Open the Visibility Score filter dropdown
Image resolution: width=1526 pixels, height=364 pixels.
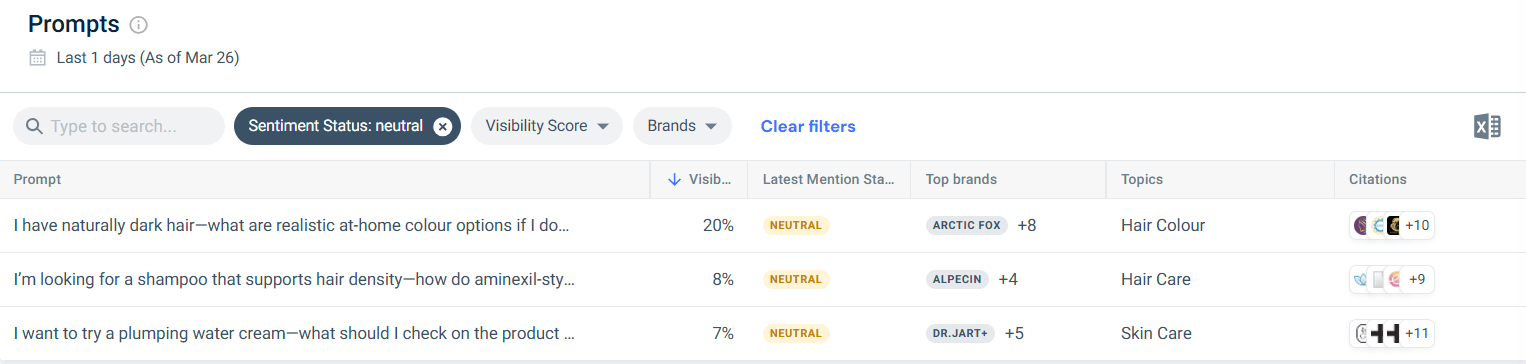tap(547, 126)
